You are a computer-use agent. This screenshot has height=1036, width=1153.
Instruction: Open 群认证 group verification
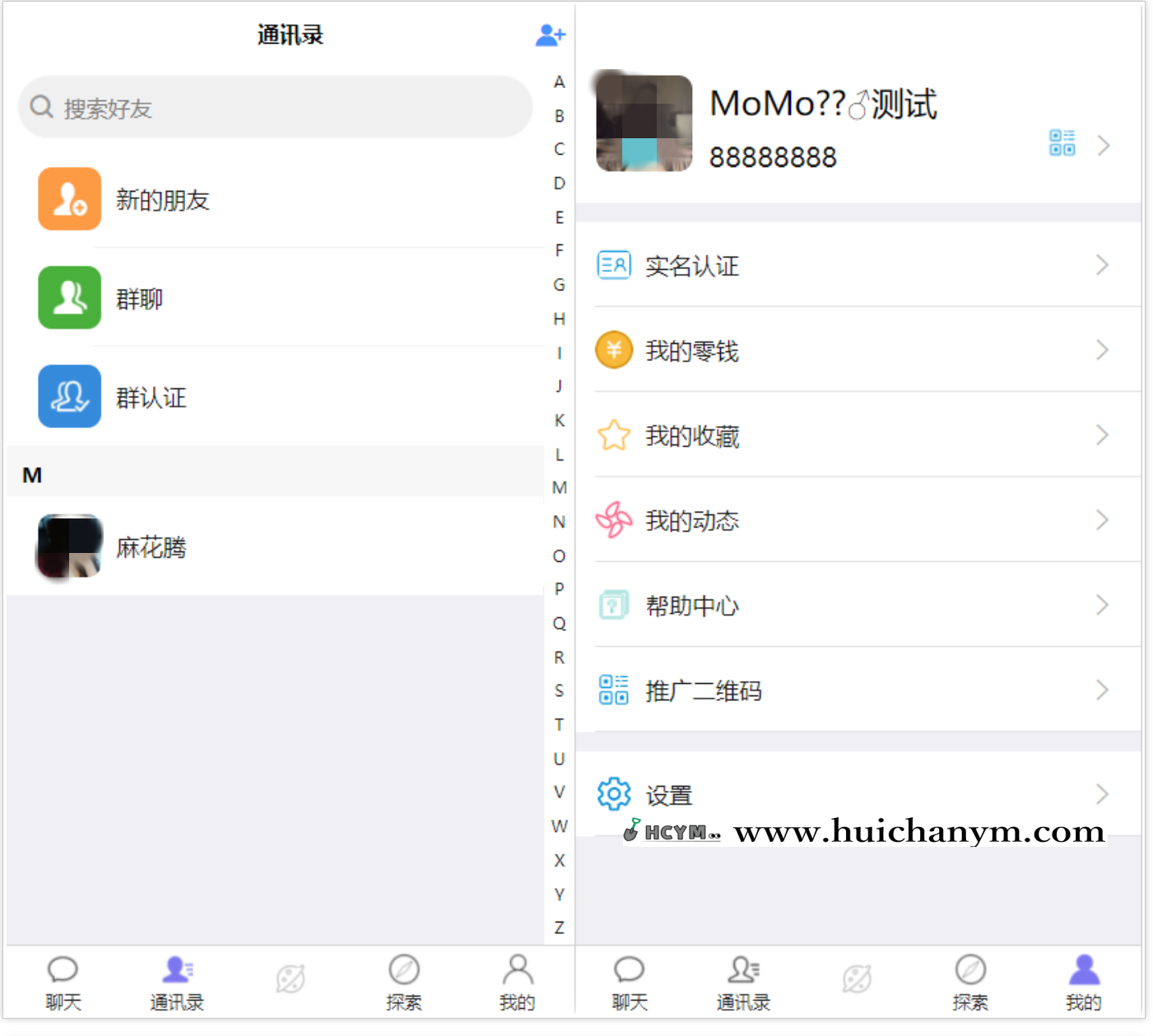tap(68, 397)
